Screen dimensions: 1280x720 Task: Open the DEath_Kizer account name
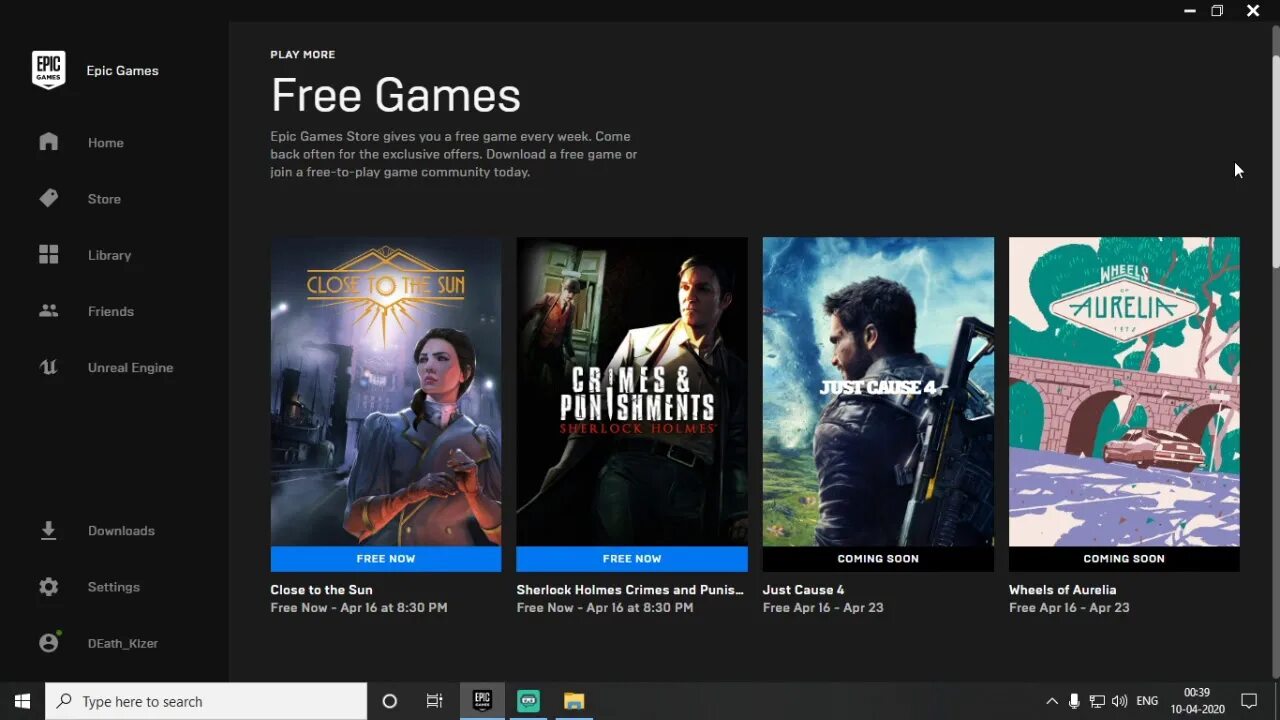[x=122, y=643]
